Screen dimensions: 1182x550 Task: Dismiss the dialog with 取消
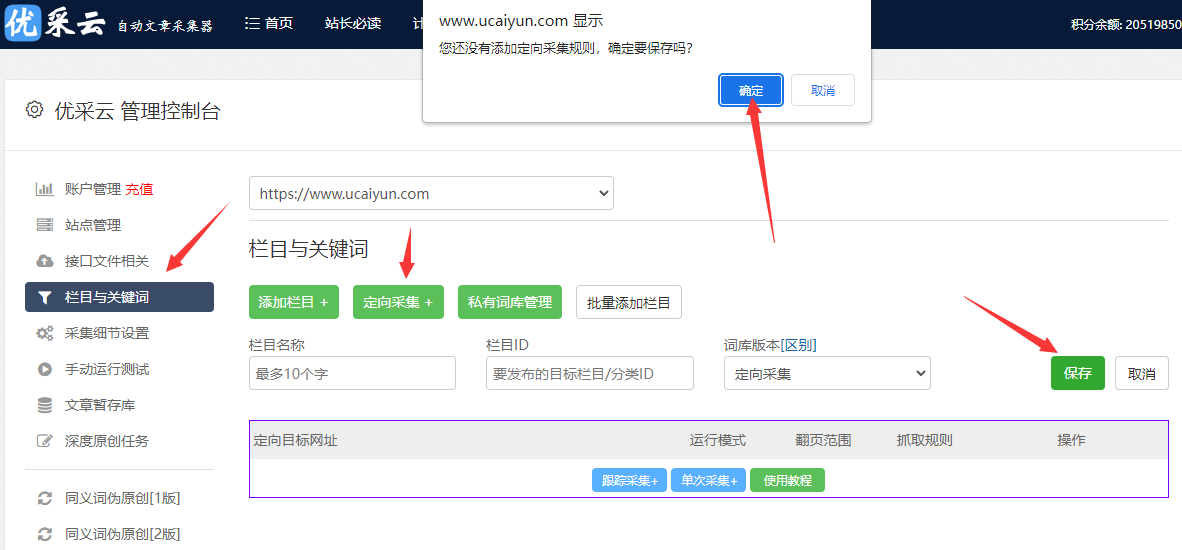[823, 90]
